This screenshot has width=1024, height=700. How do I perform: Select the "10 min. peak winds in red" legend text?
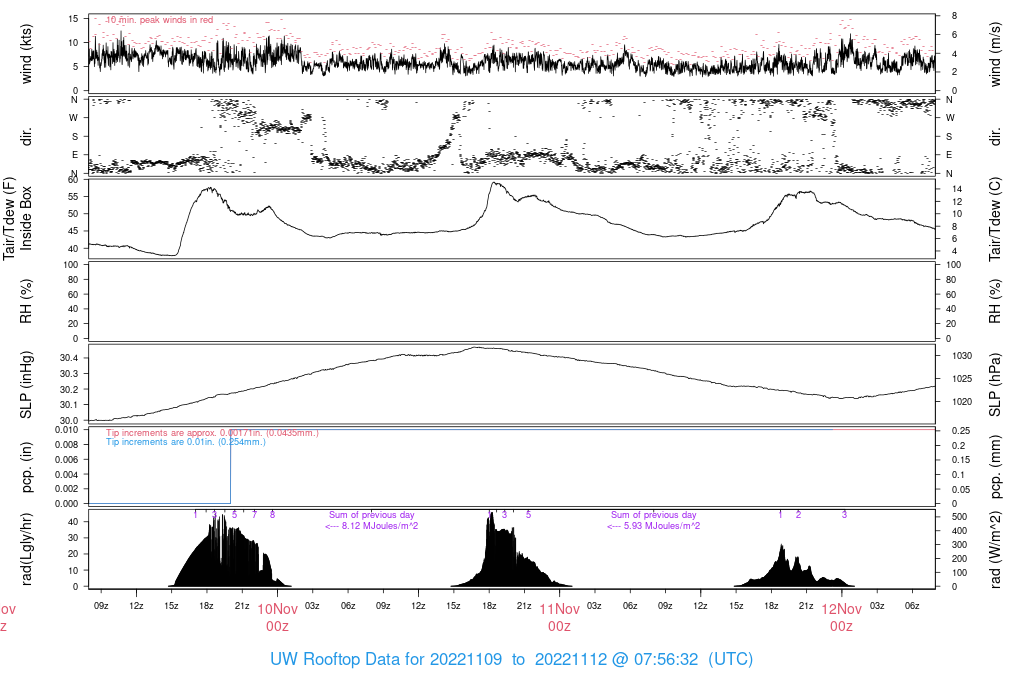[x=159, y=20]
